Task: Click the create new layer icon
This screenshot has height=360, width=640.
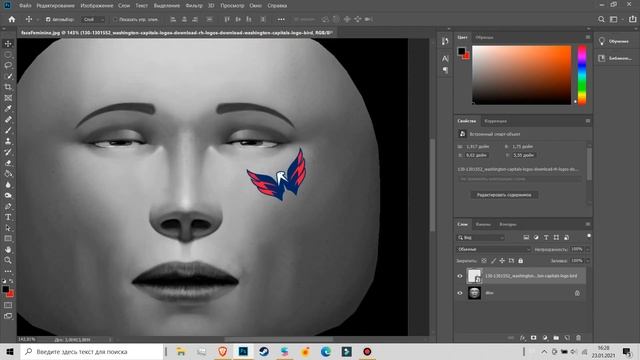Action: [x=567, y=338]
